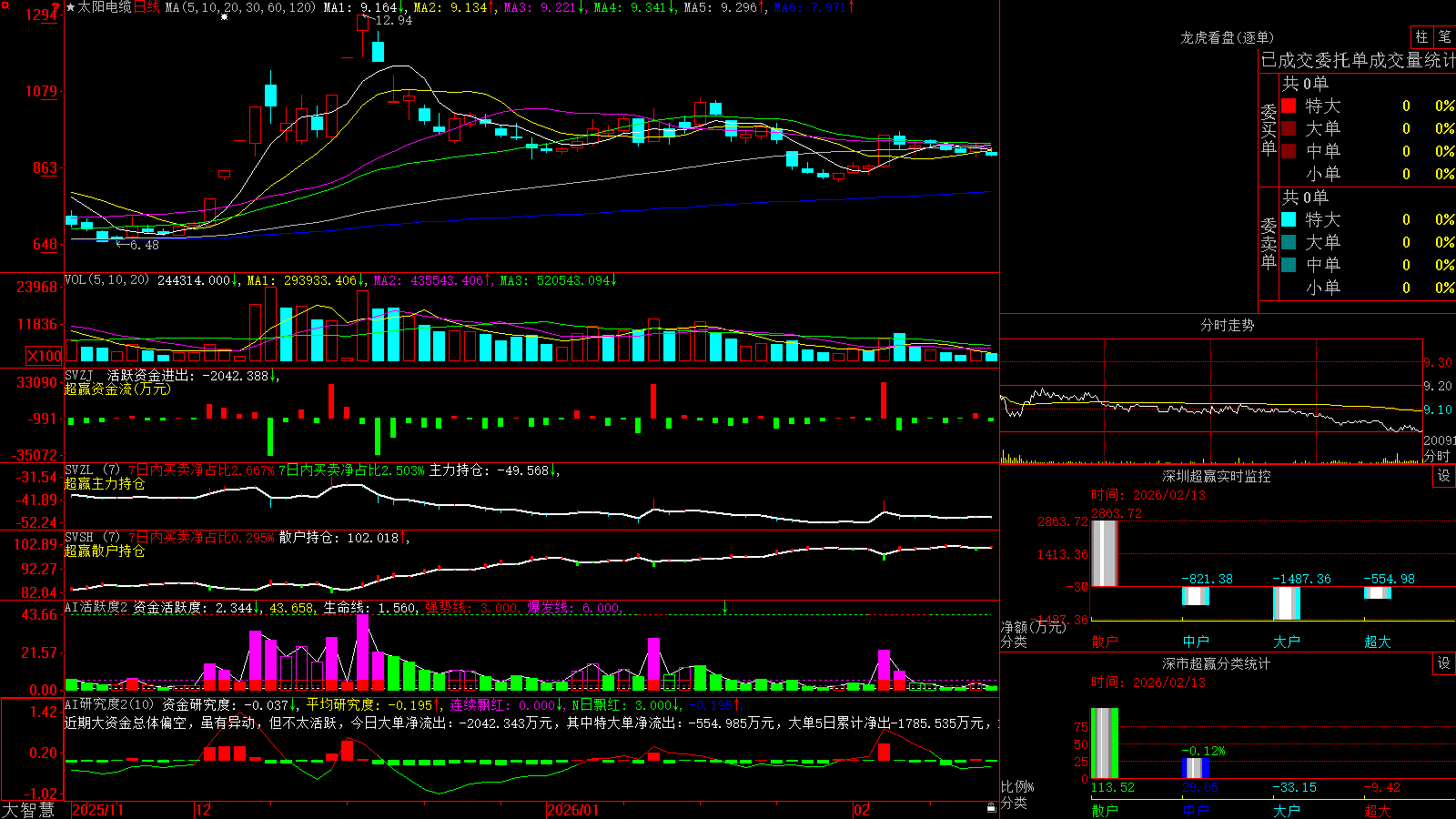The image size is (1456, 819).
Task: Open 设 settings for 深圳超赢实时监控
Action: coord(1444,476)
